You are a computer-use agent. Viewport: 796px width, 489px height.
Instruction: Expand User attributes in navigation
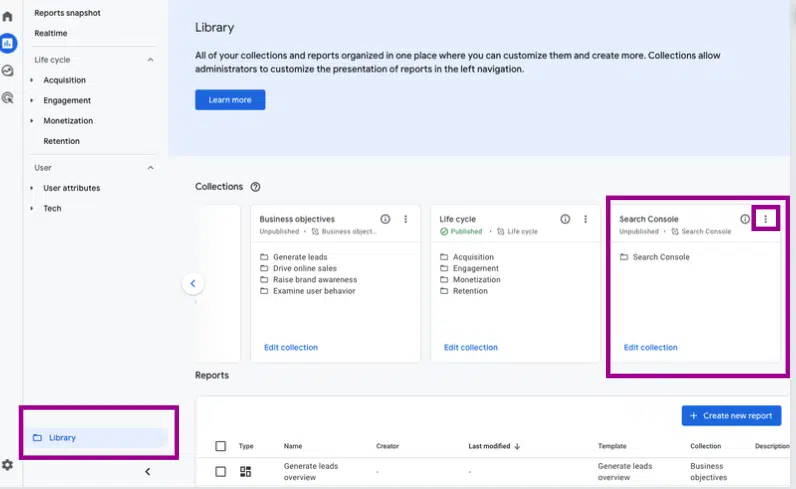[x=31, y=188]
